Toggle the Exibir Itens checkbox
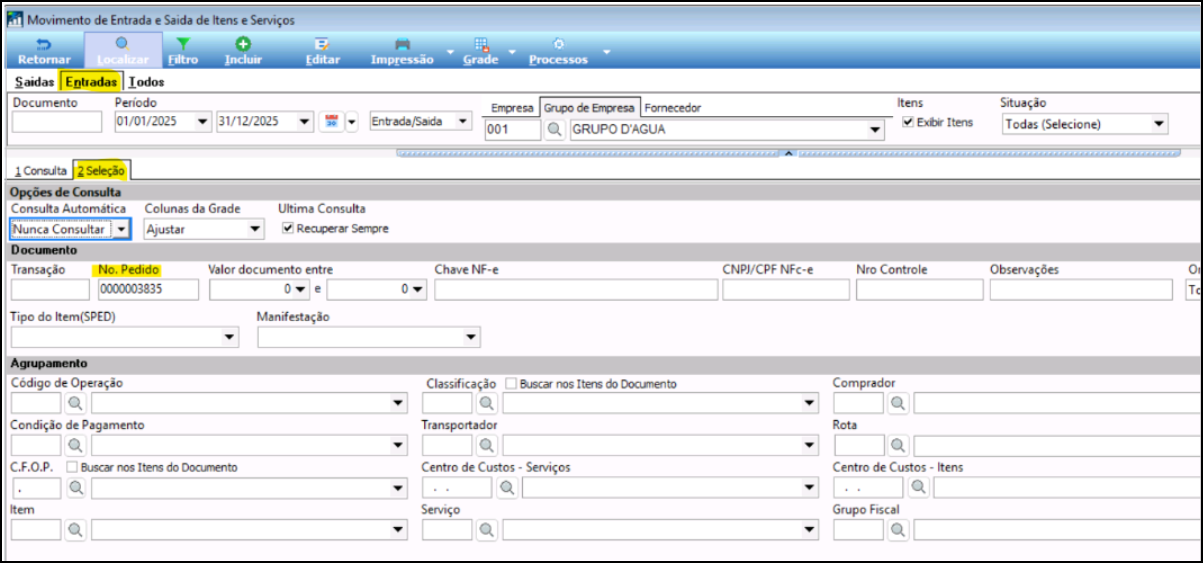 (x=908, y=122)
